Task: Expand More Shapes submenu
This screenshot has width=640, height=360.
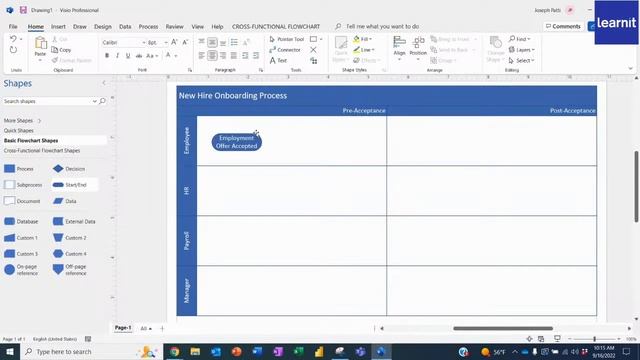Action: click(22, 120)
